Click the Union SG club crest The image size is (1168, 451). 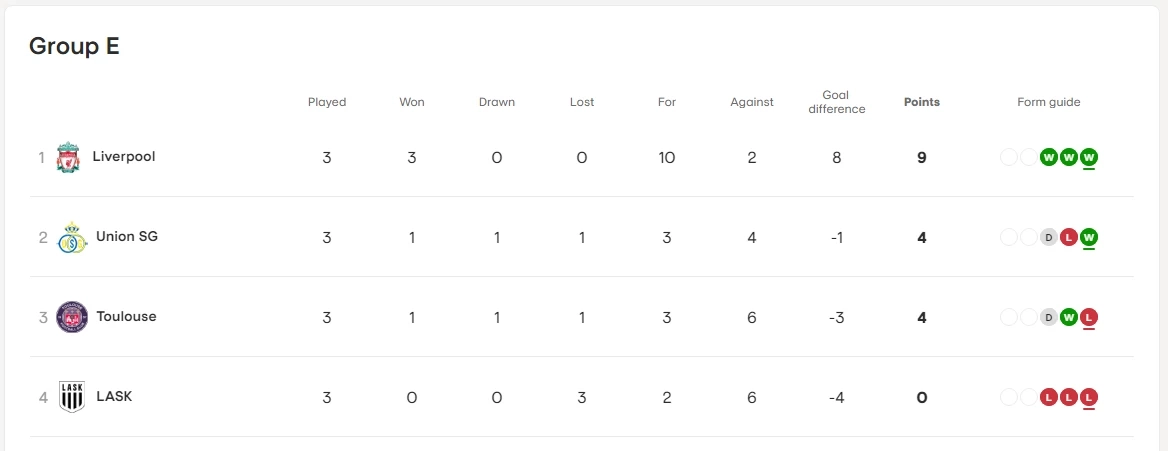pyautogui.click(x=72, y=237)
